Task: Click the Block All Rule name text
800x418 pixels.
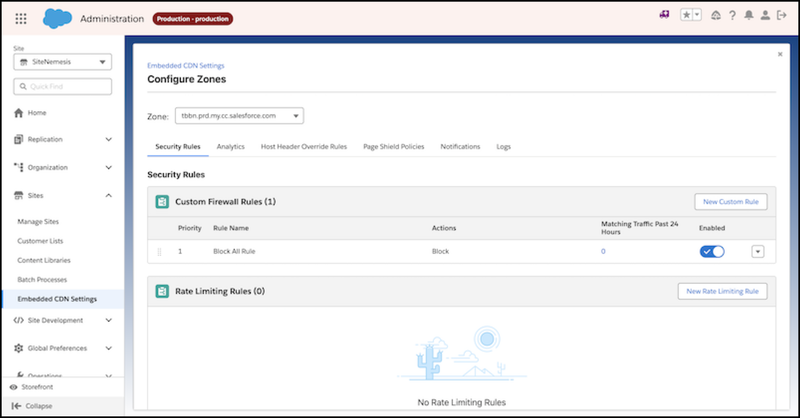Action: (234, 251)
